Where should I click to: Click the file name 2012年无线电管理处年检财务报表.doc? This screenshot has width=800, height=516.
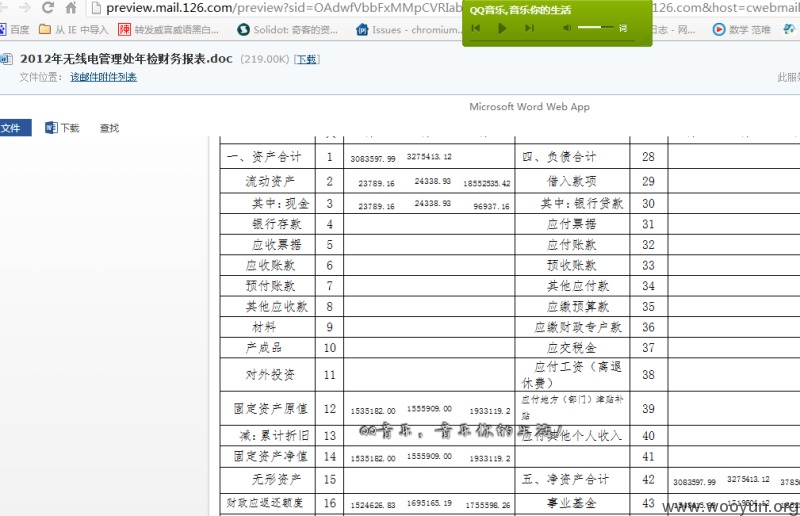[x=126, y=59]
